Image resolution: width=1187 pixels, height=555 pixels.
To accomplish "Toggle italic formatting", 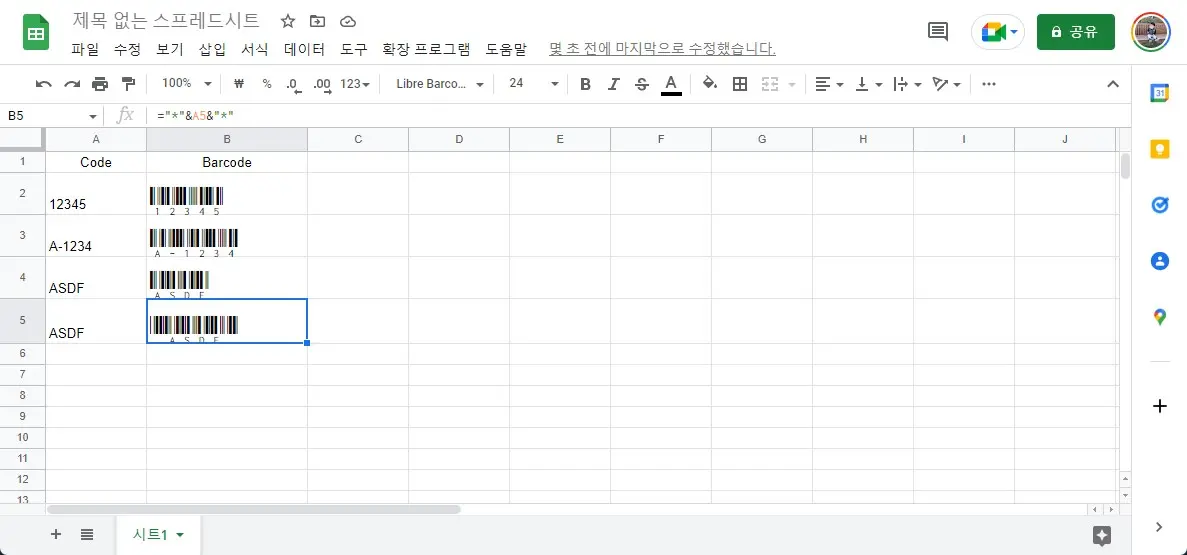I will 613,84.
